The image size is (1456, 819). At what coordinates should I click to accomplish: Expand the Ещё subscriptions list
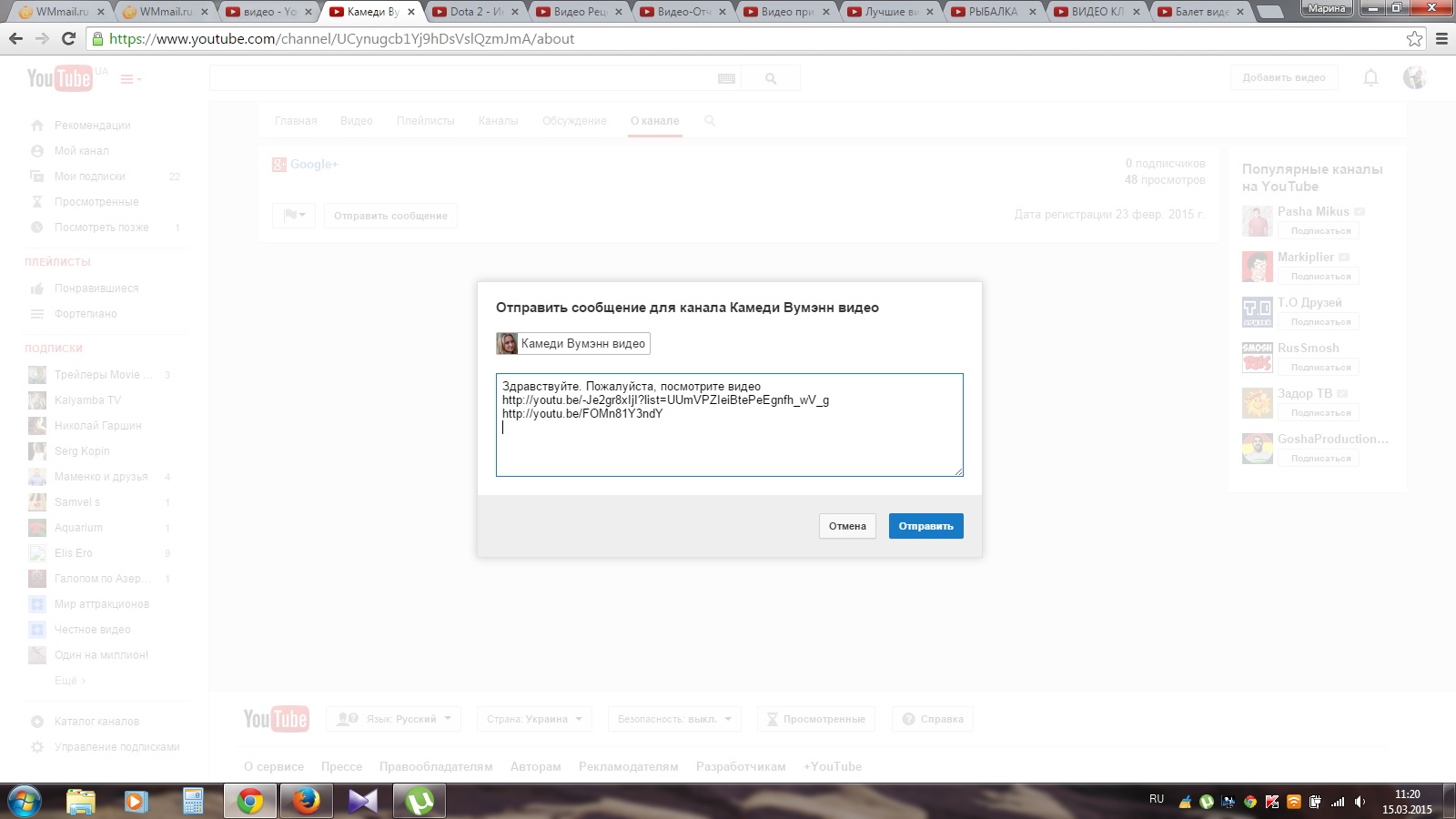(70, 681)
